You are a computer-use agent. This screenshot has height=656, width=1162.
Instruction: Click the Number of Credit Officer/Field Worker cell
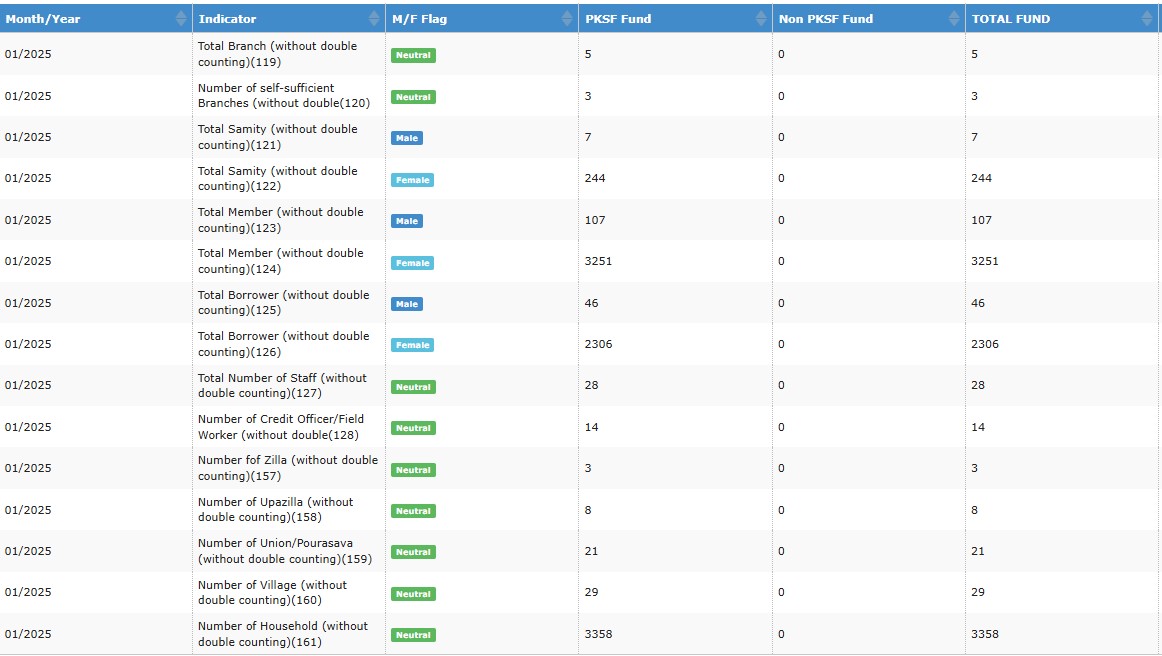pyautogui.click(x=281, y=427)
